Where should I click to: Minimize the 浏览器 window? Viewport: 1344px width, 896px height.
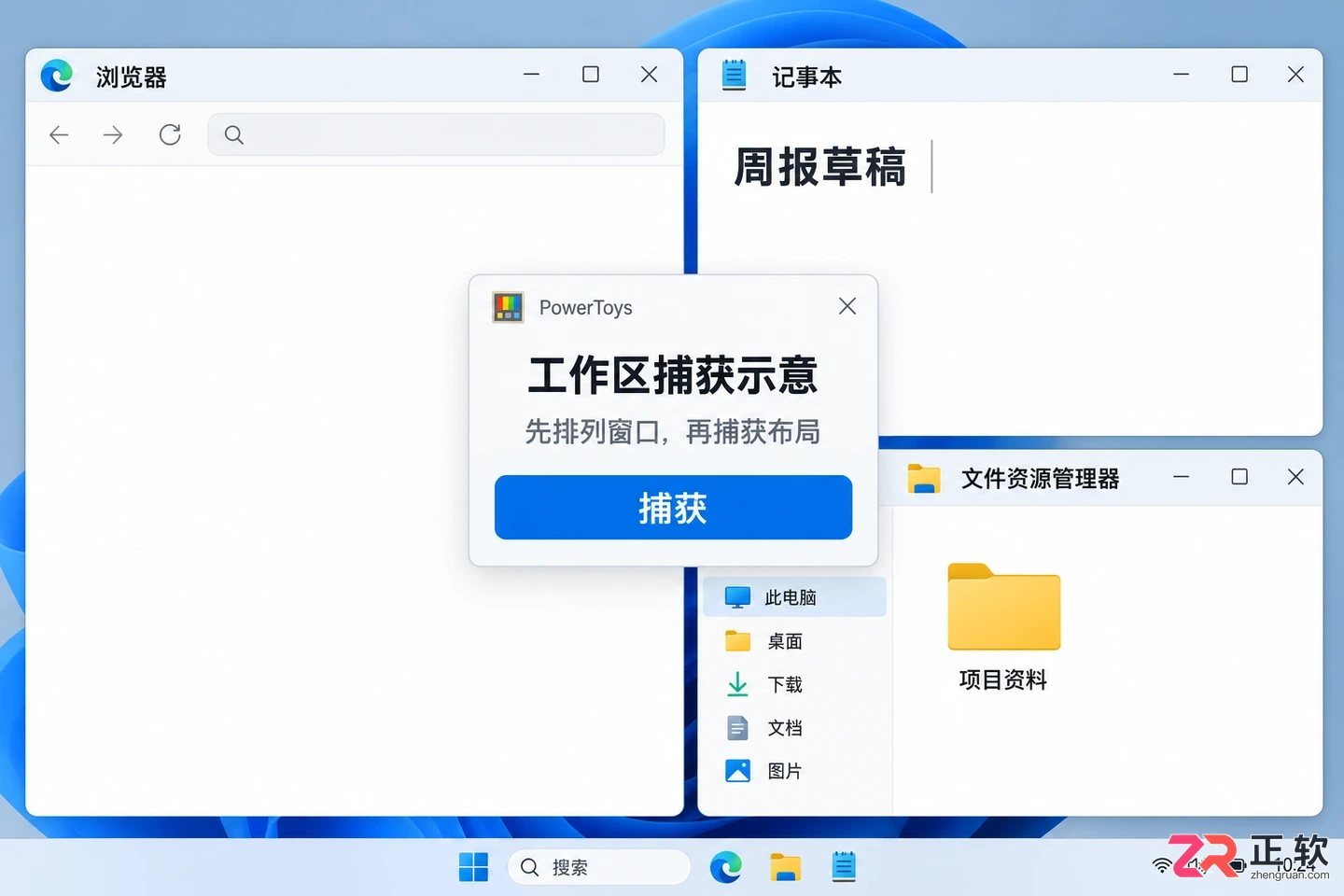pos(532,74)
